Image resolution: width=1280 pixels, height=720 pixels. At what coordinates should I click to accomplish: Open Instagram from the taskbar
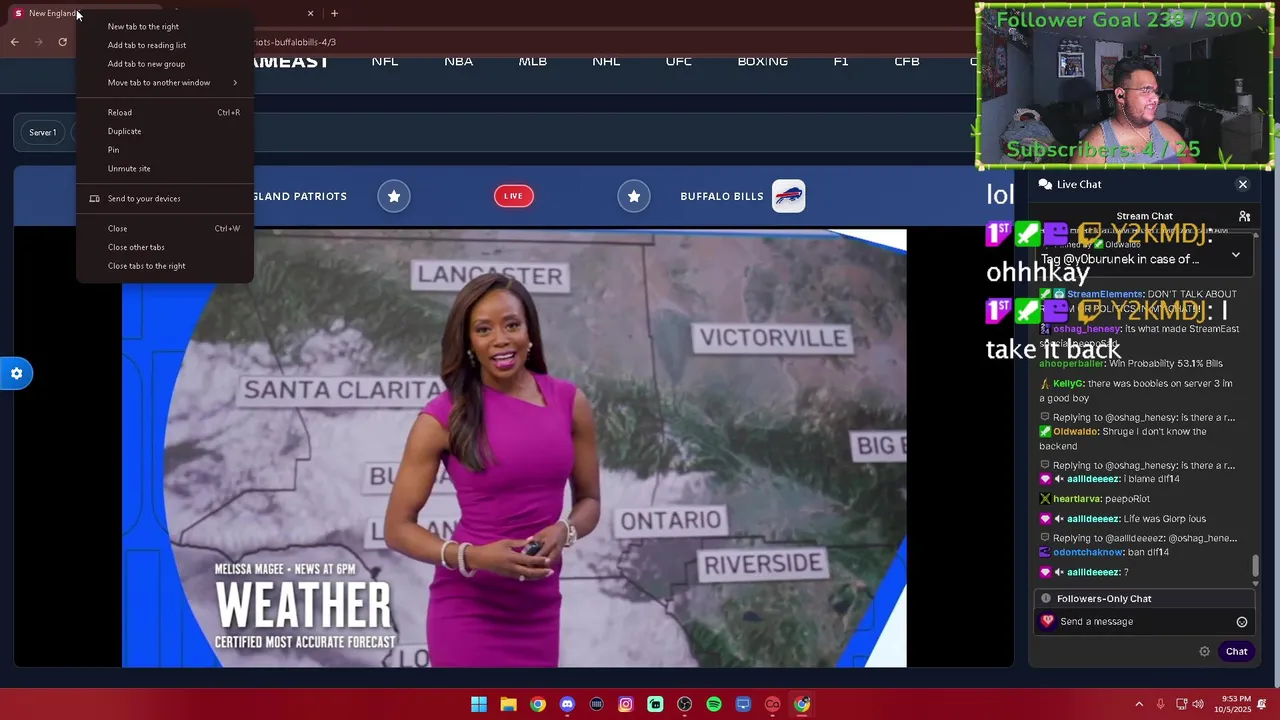pos(626,704)
